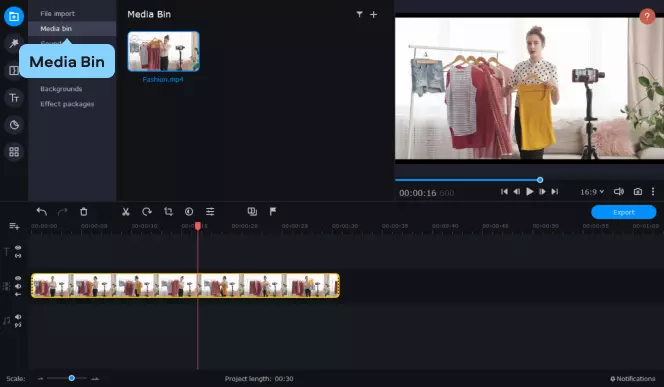Viewport: 664px width, 387px height.
Task: Click the Add track icon
Action: (x=14, y=226)
